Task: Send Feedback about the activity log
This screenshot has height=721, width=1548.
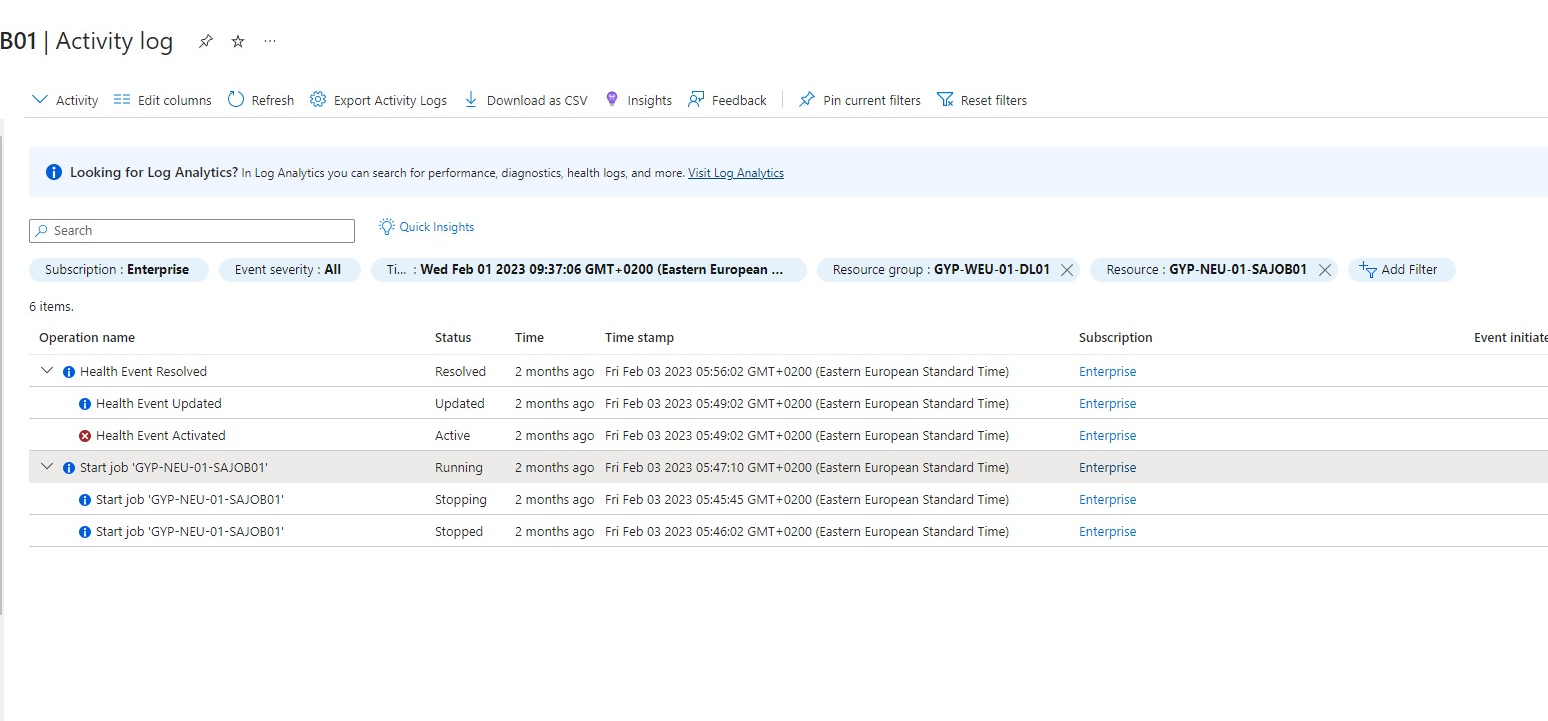Action: pos(727,99)
